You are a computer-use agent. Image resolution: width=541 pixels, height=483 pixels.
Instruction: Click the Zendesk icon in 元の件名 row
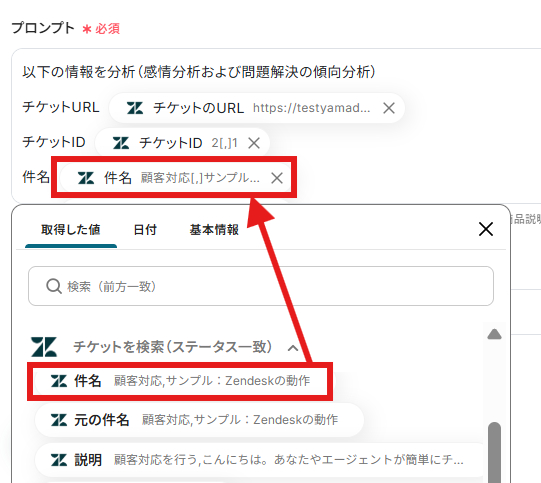(59, 420)
